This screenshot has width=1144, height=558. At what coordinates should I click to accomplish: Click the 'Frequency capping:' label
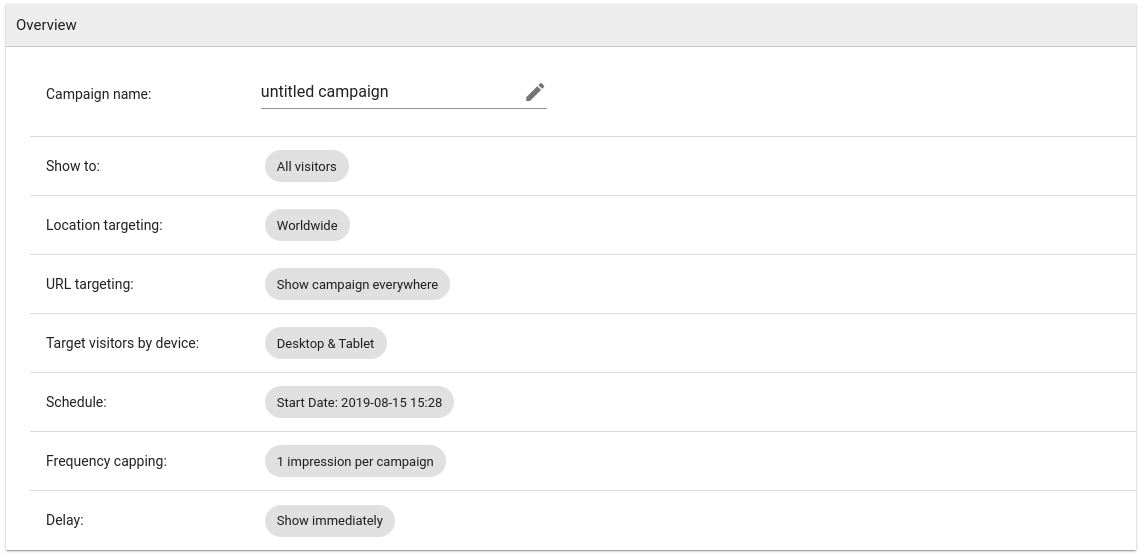coord(107,461)
